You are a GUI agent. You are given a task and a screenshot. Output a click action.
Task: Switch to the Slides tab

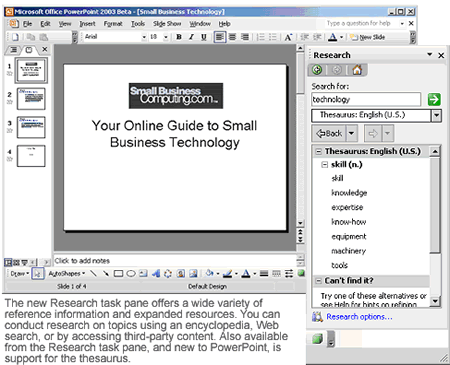[x=29, y=50]
